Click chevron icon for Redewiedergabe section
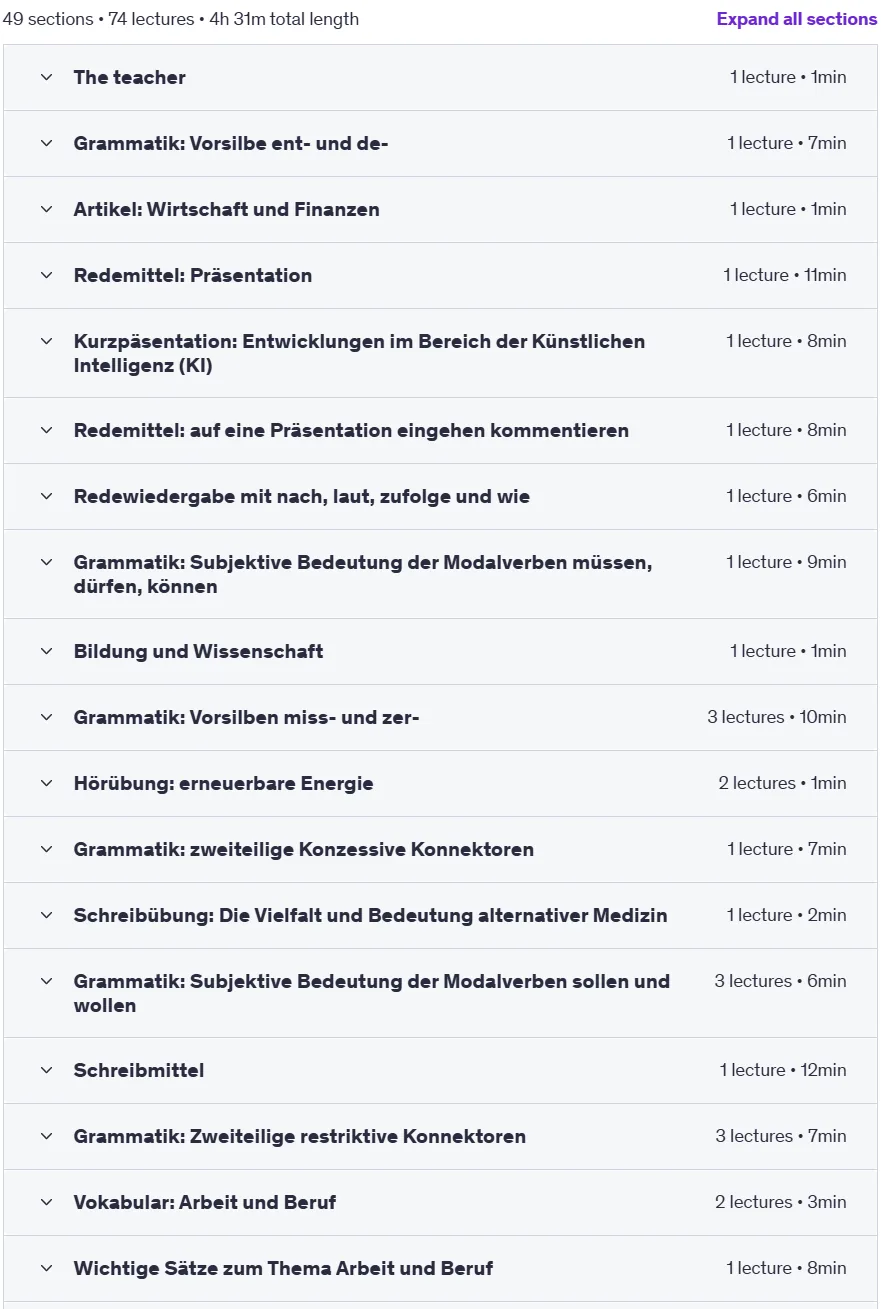This screenshot has width=881, height=1309. click(46, 496)
